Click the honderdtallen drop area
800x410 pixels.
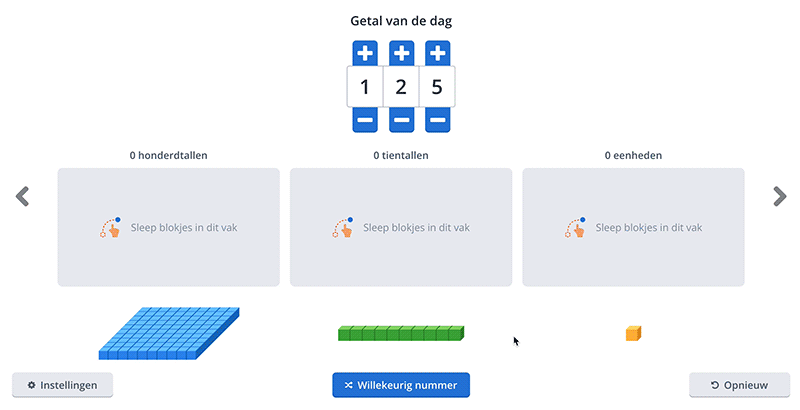[168, 227]
